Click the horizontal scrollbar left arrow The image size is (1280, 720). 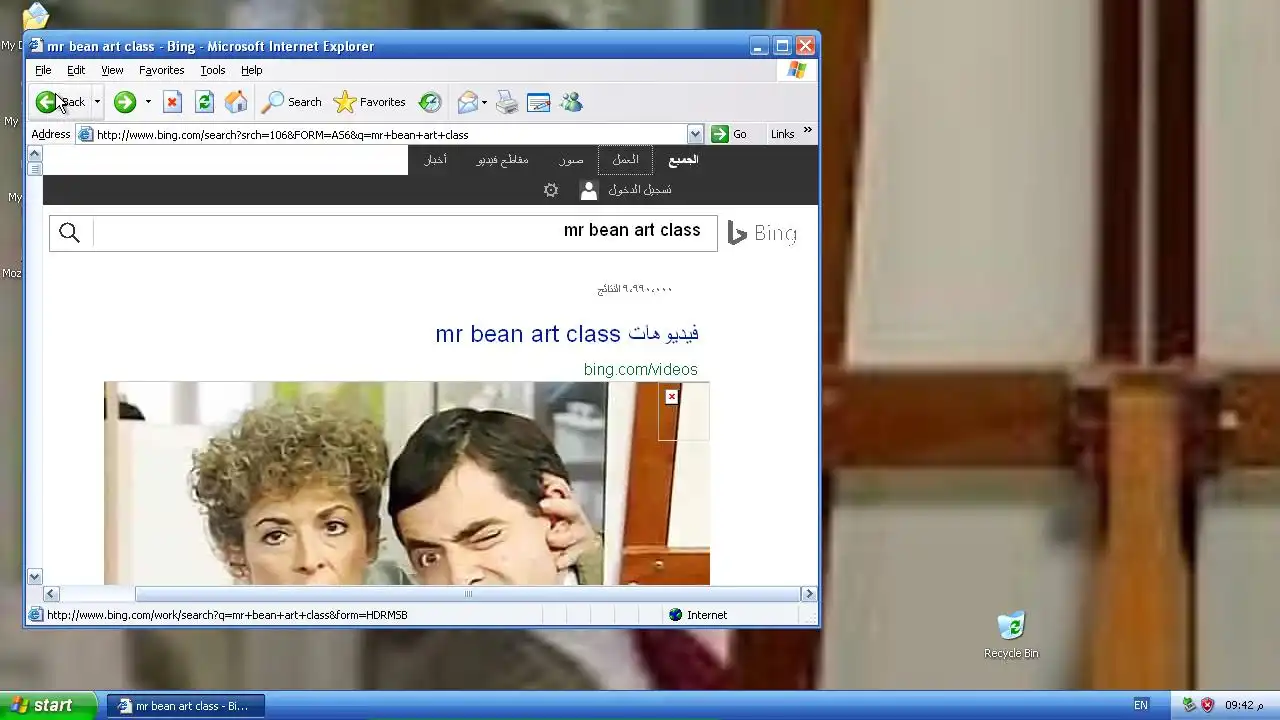(x=51, y=594)
